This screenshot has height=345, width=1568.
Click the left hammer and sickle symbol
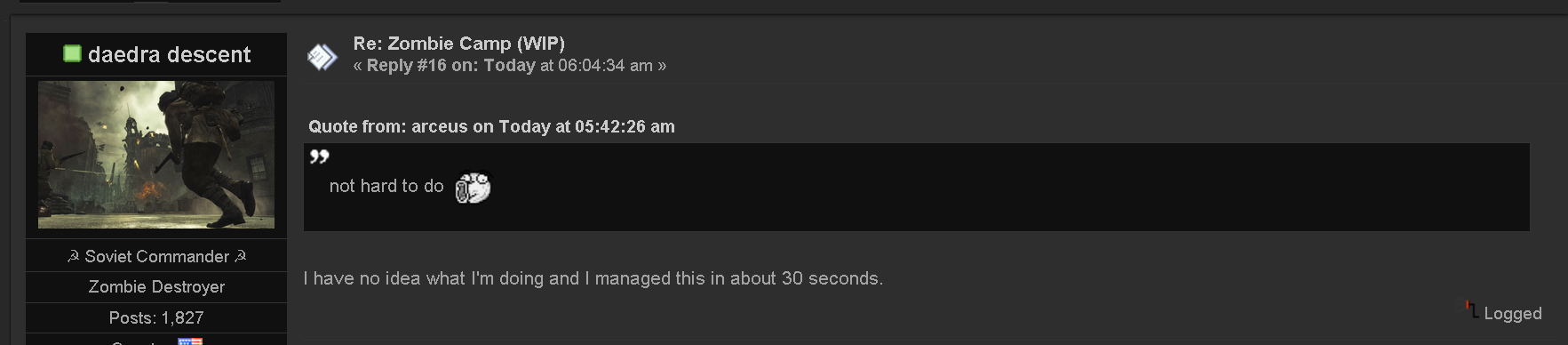[x=73, y=256]
